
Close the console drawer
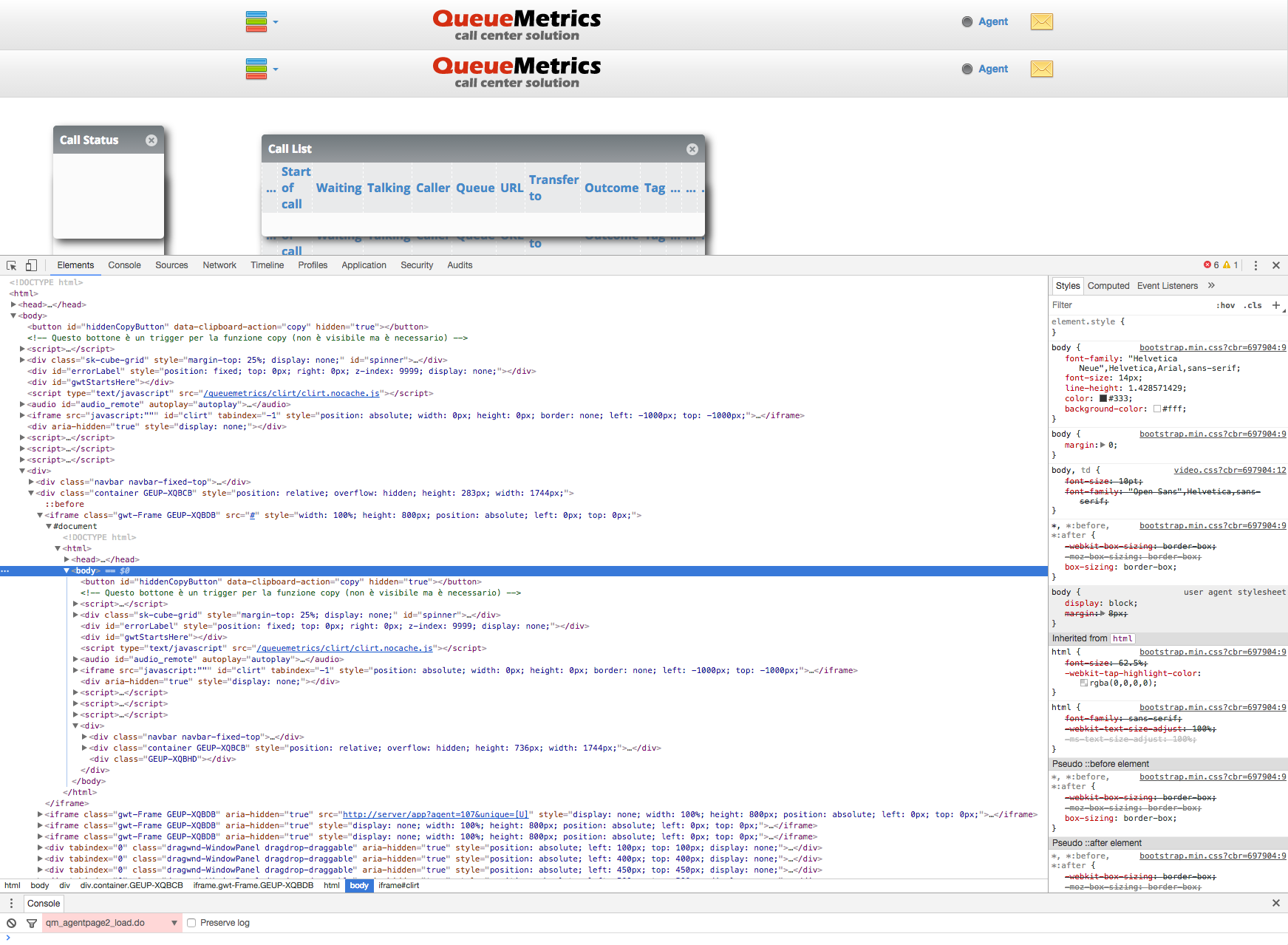(x=1276, y=903)
